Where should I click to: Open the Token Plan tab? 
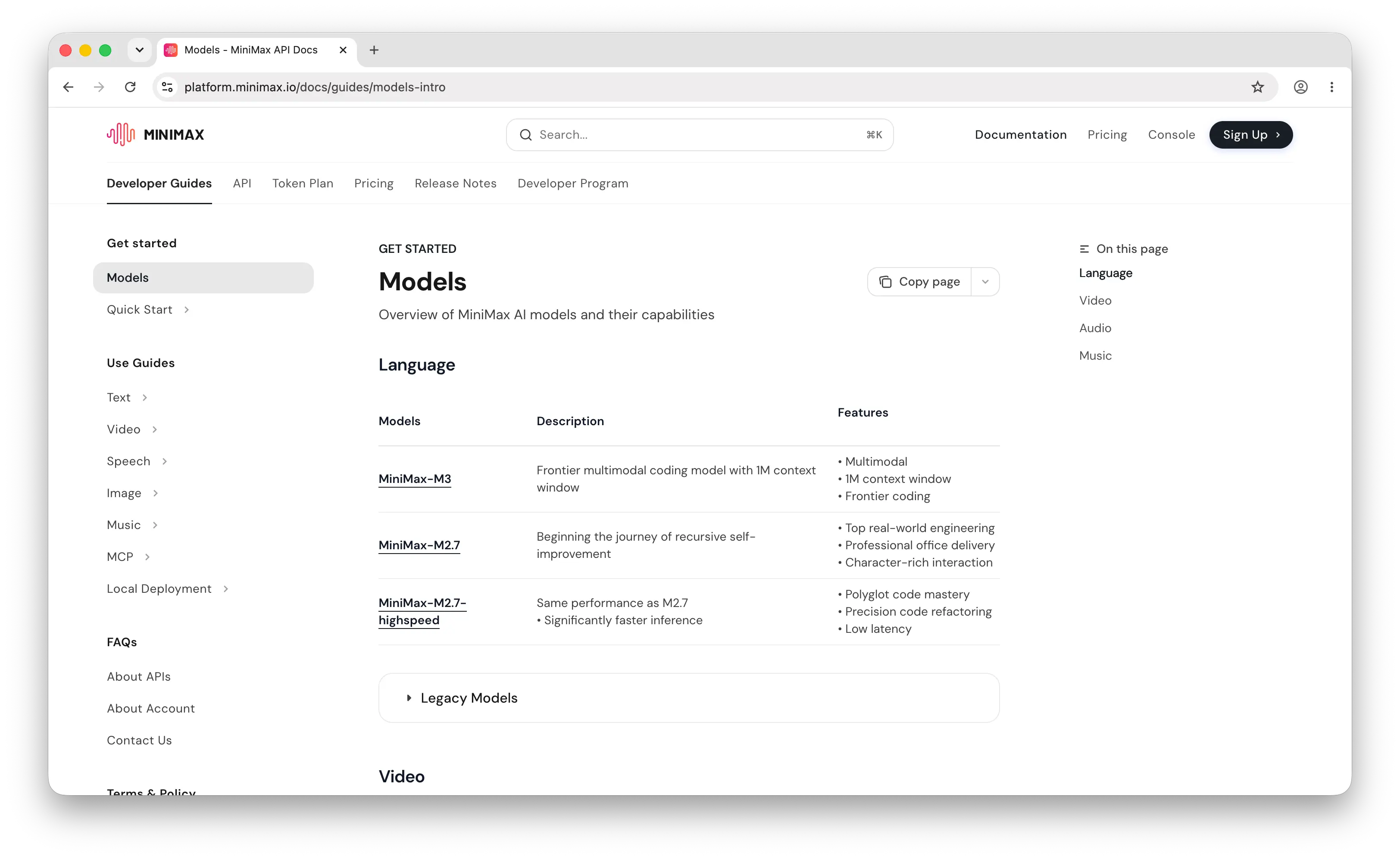[x=303, y=184]
